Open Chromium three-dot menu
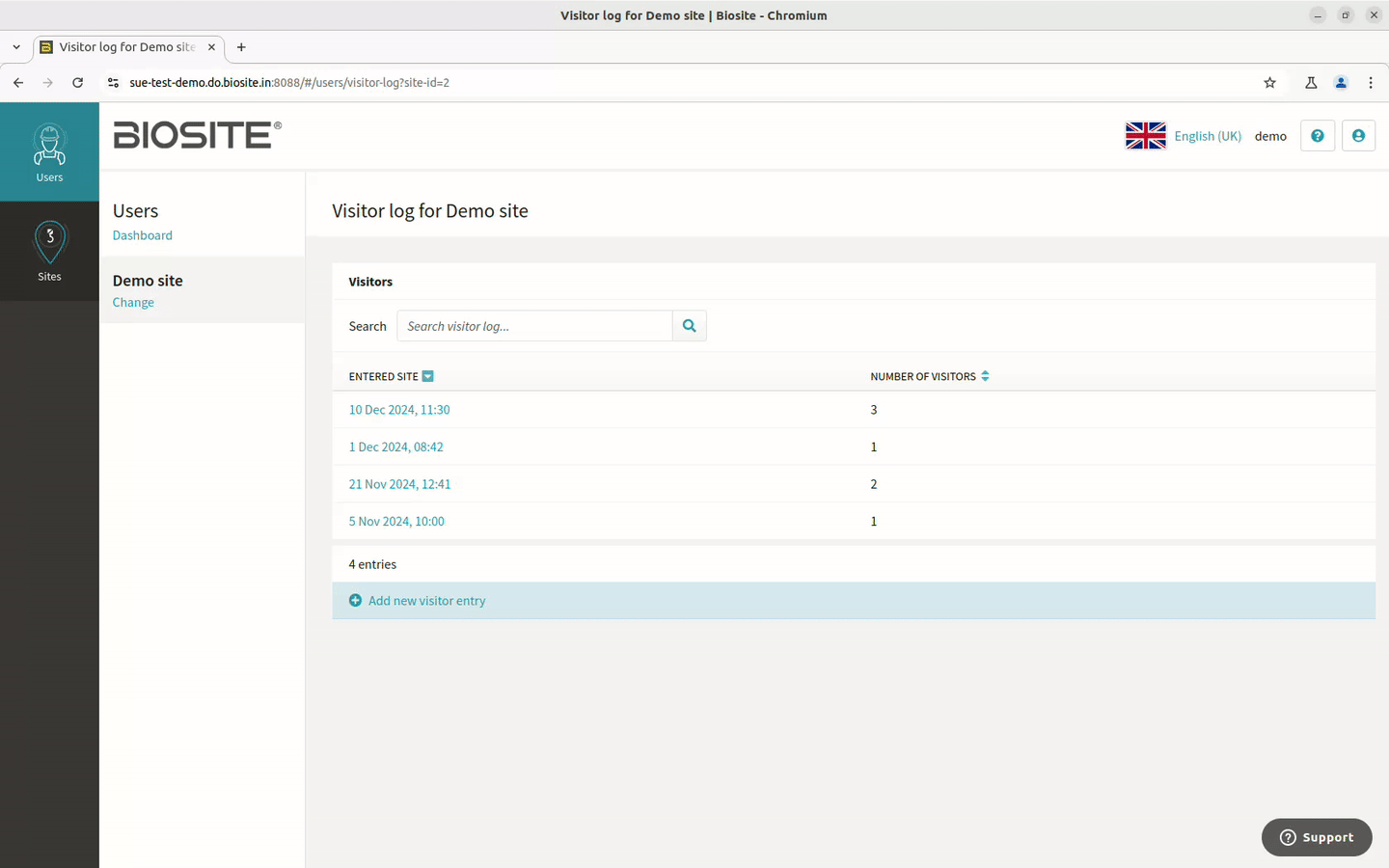Viewport: 1389px width, 868px height. tap(1371, 83)
